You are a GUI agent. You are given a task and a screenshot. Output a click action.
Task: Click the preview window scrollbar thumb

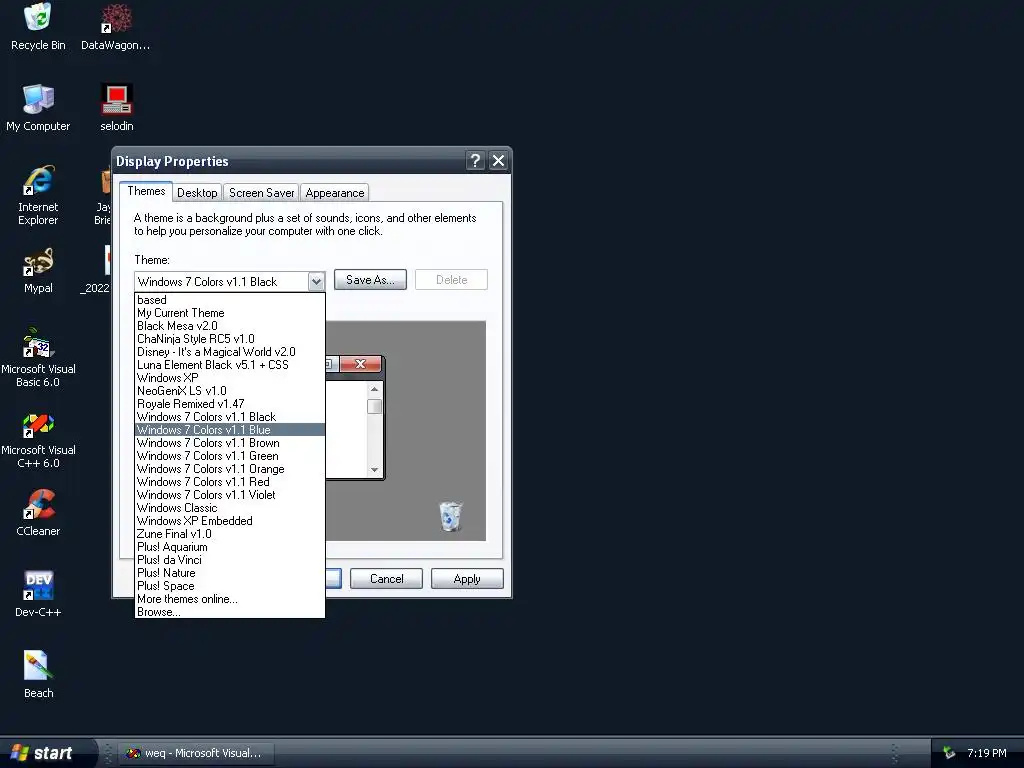[374, 406]
